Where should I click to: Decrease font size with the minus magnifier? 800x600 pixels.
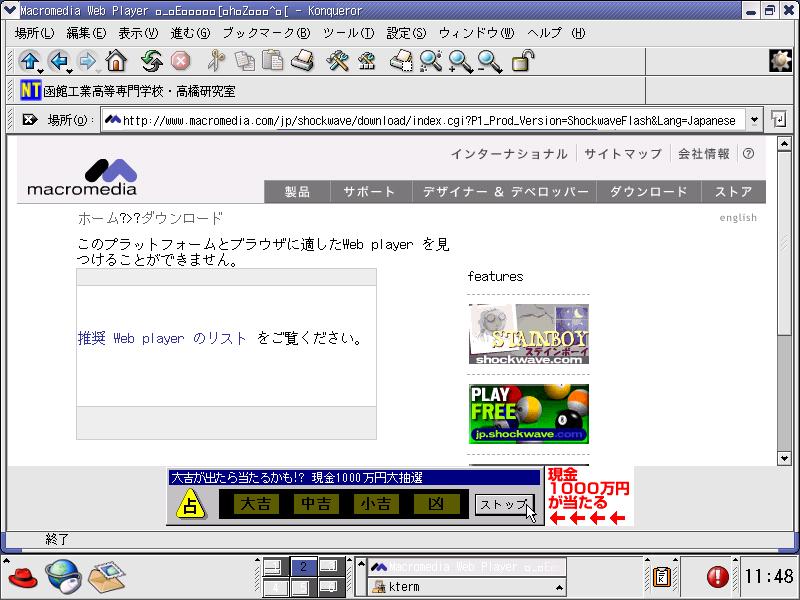point(490,61)
